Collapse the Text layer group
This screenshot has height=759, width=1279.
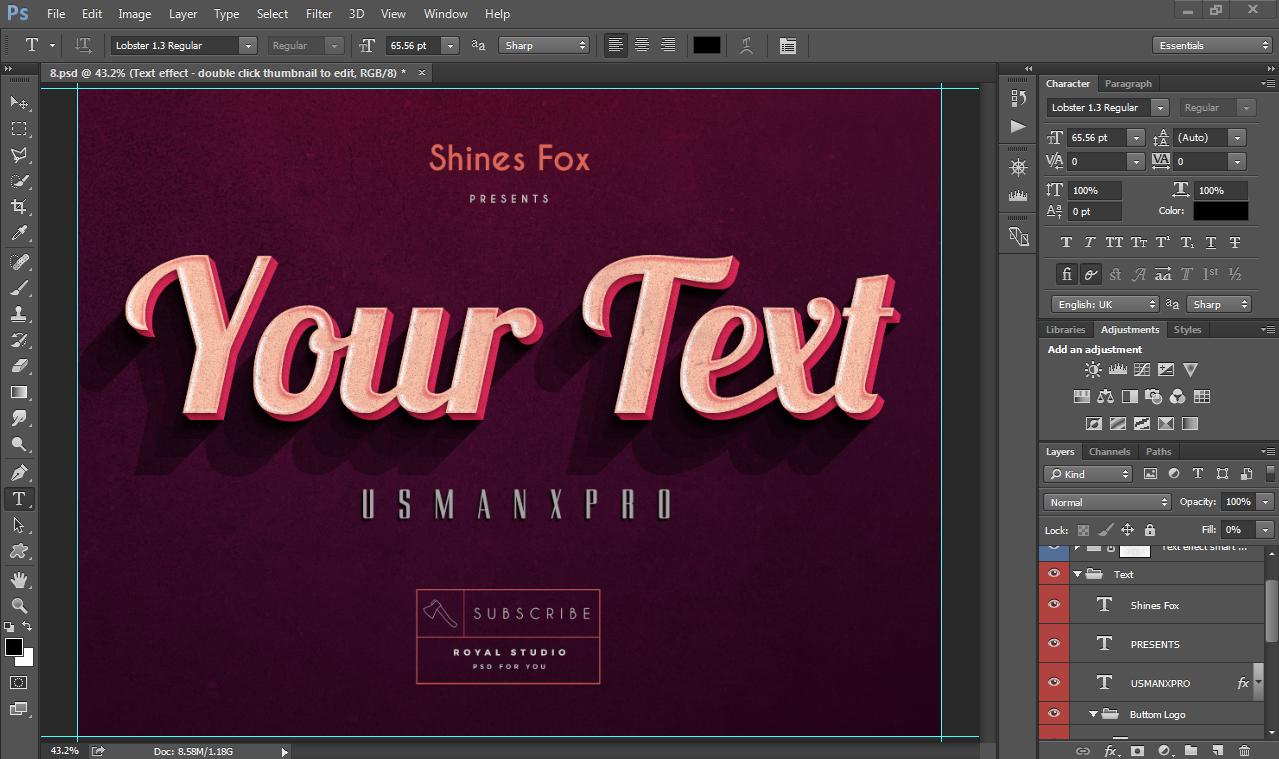coord(1079,573)
